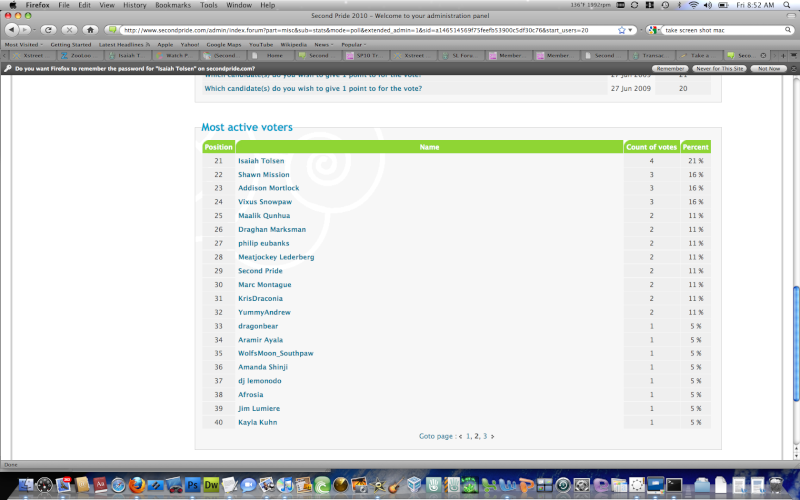Launch Photoshop from the Dock
The width and height of the screenshot is (800, 500).
192,485
